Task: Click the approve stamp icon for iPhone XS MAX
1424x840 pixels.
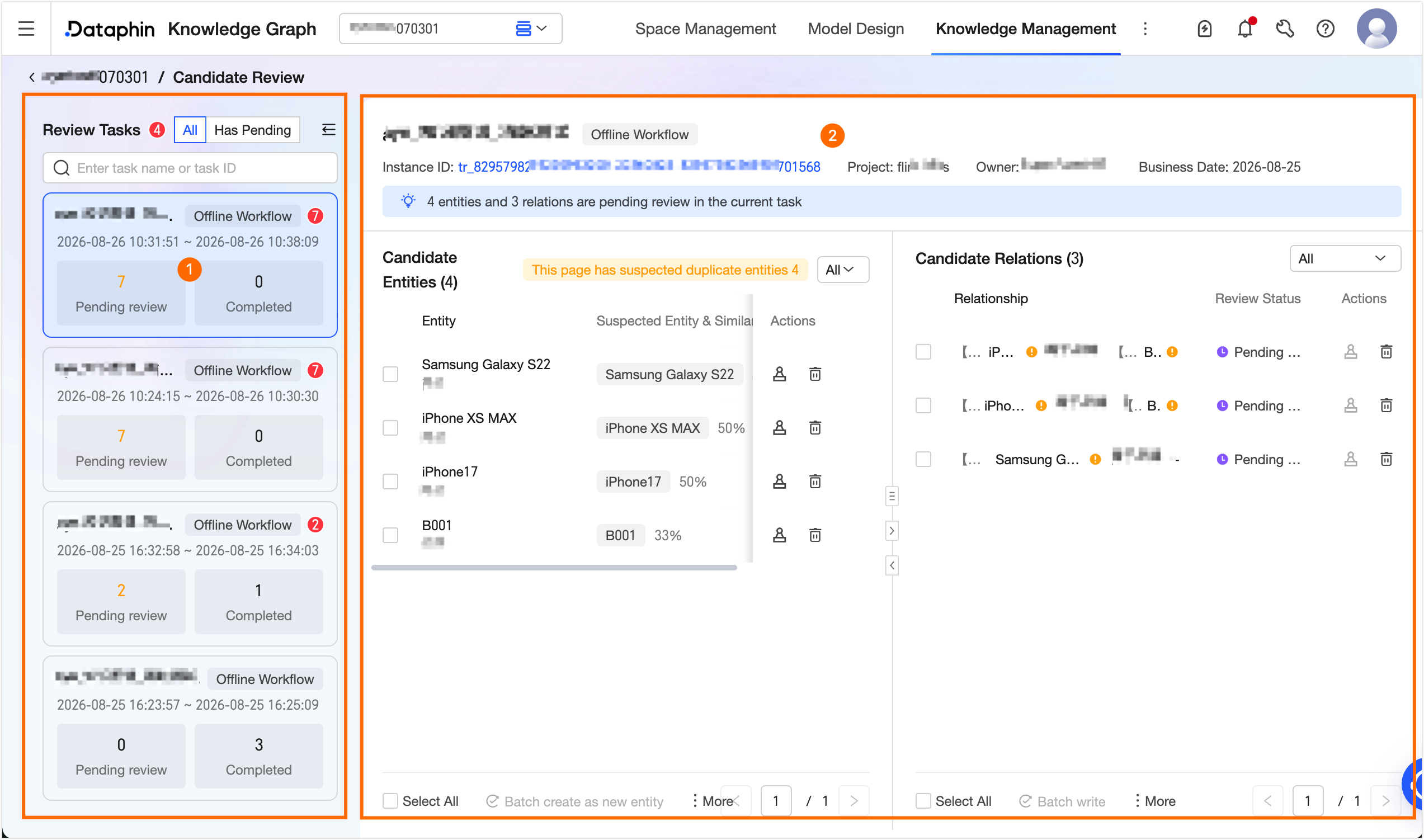Action: point(779,428)
